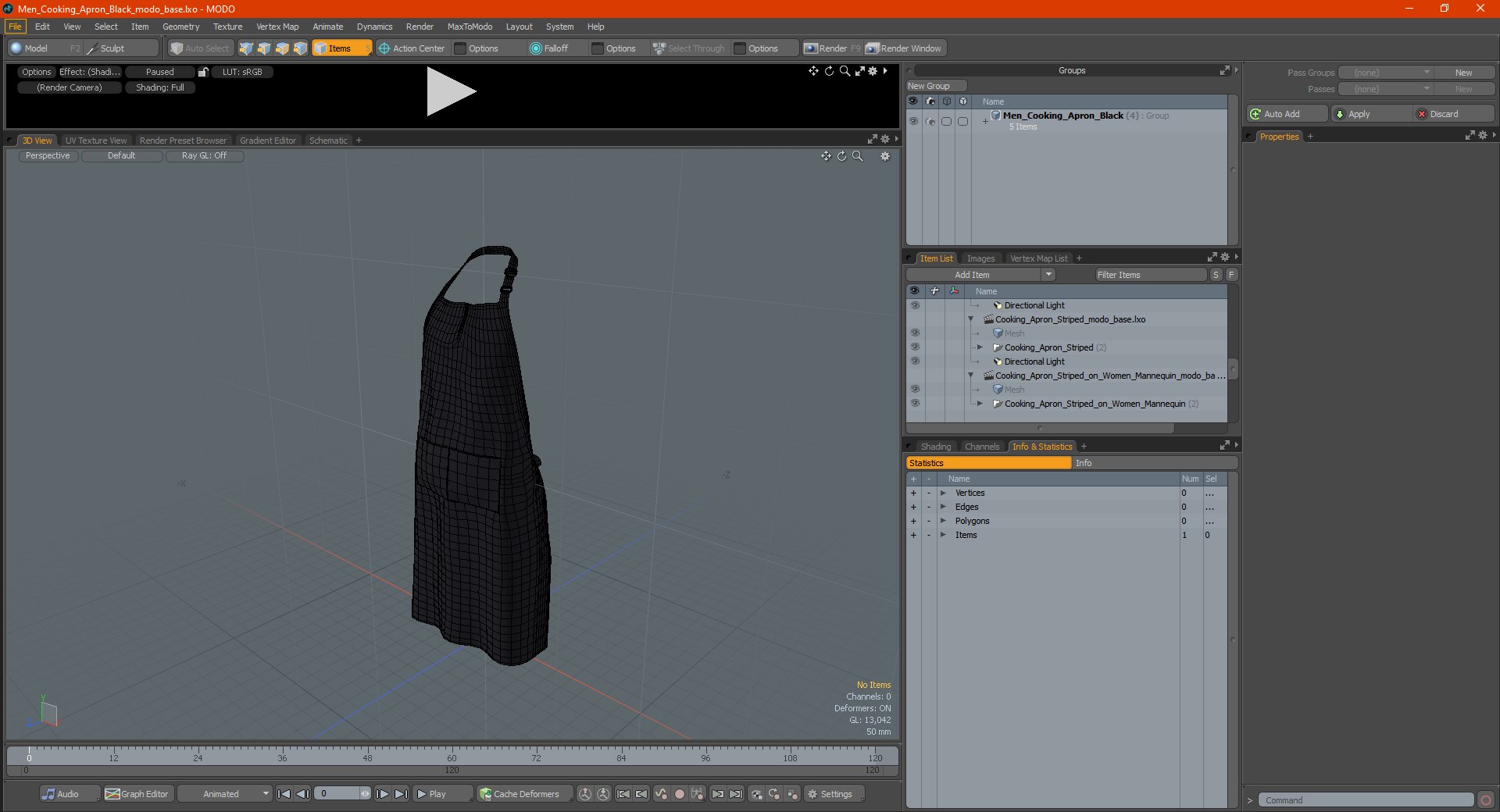
Task: Toggle Select Through Options checkbox
Action: pos(740,48)
